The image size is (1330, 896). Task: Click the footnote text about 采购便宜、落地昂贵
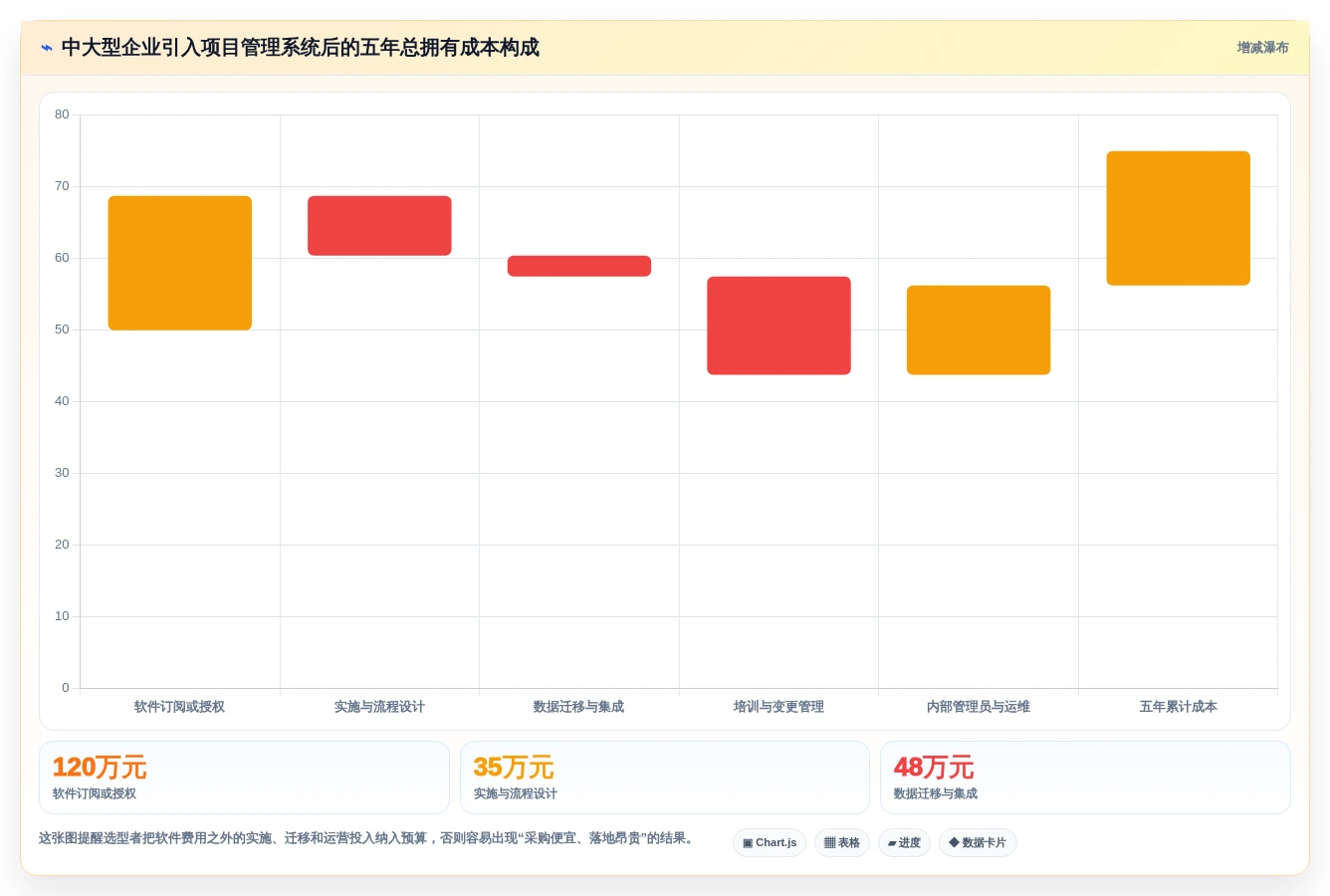pyautogui.click(x=366, y=838)
